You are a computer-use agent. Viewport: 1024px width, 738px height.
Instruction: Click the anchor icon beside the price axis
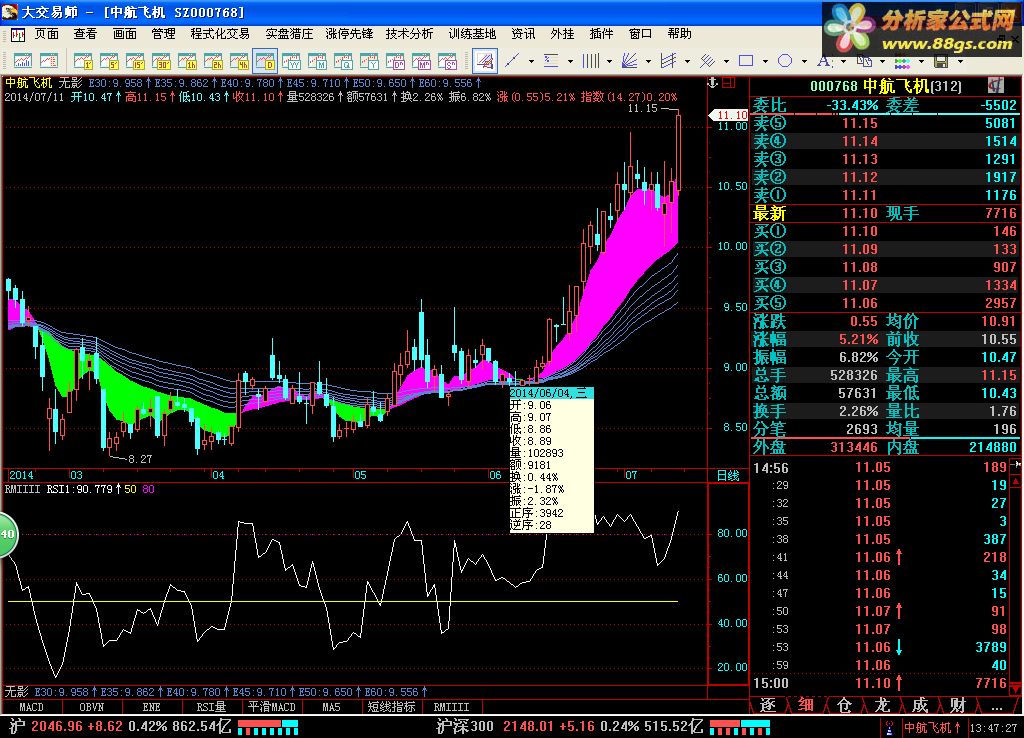(x=713, y=83)
